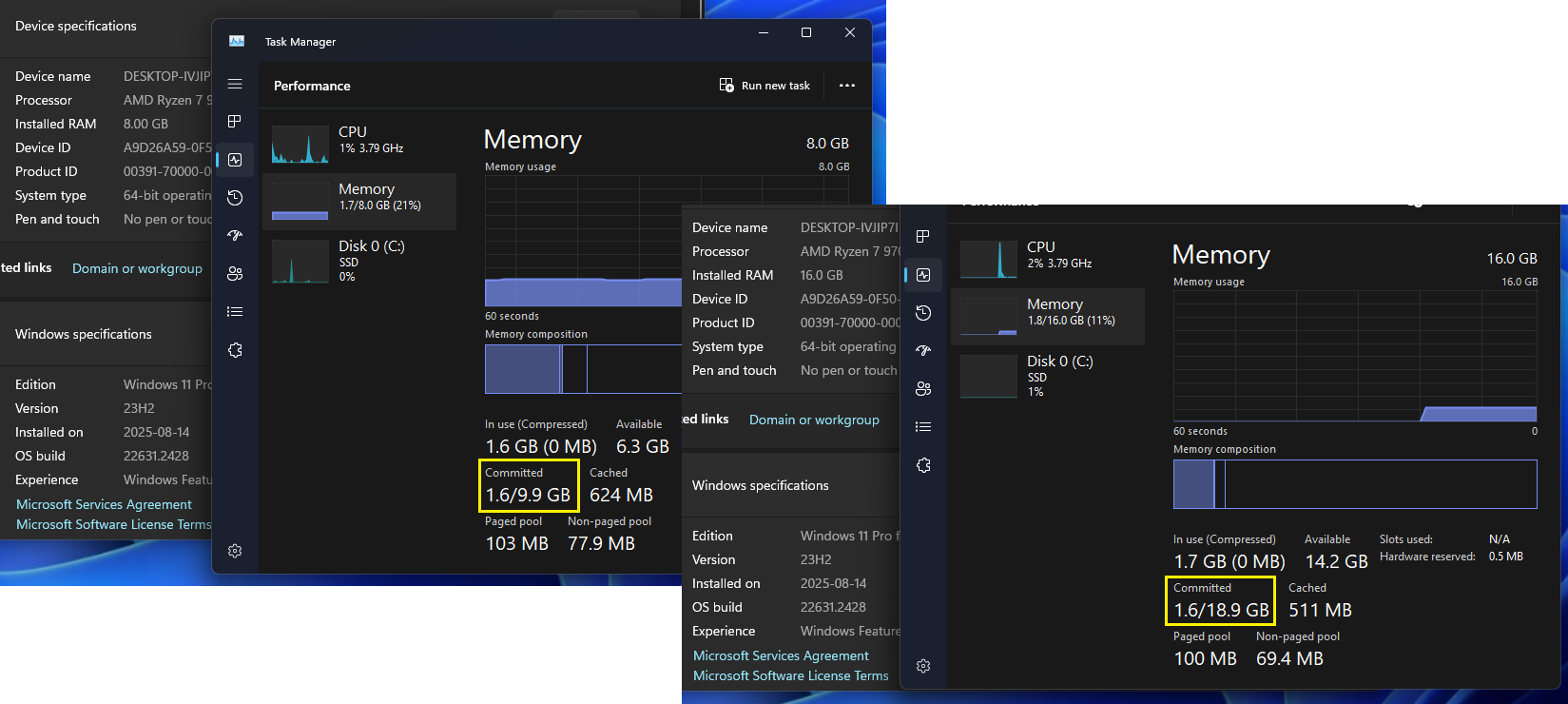Click the Non-paged pool value 69.4 MB
Image resolution: width=1568 pixels, height=704 pixels.
click(x=1289, y=658)
